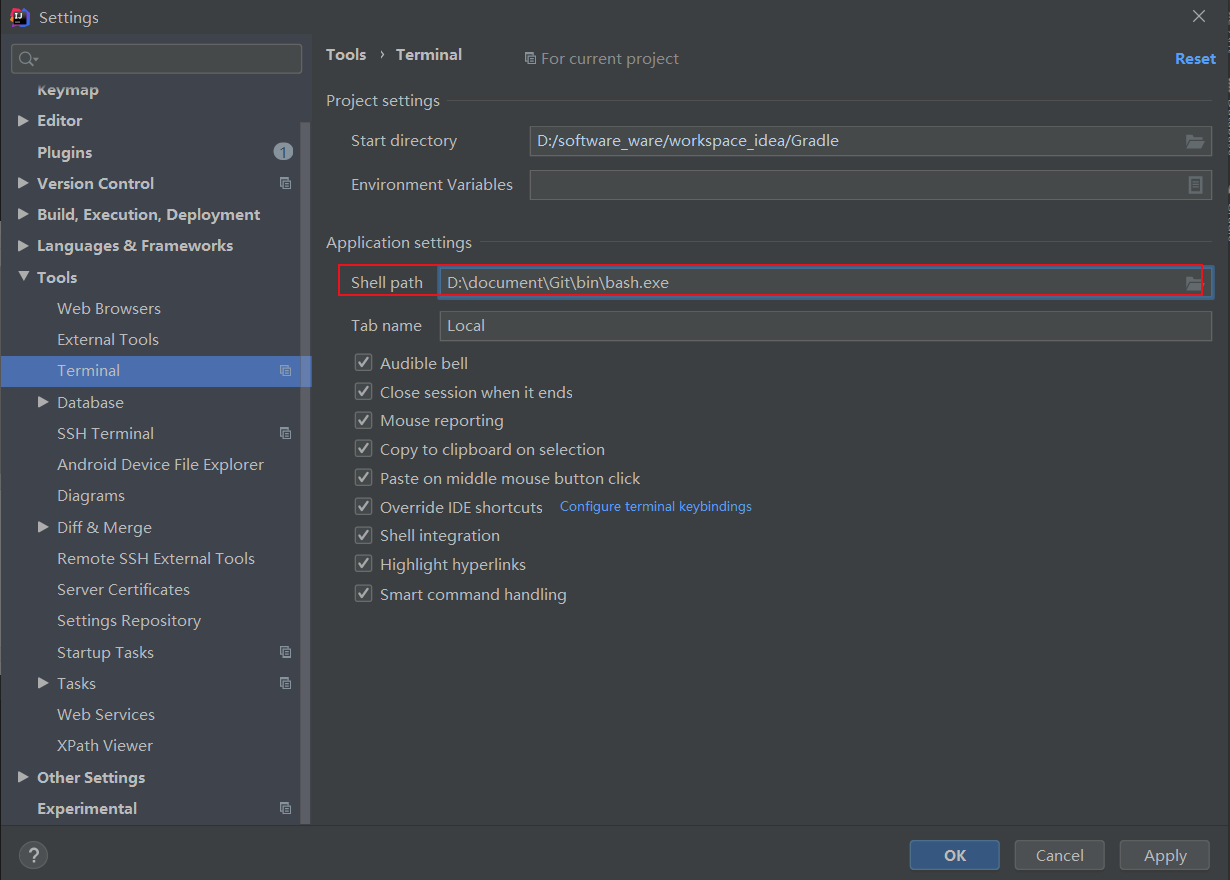Open the Server Certificates settings page
This screenshot has height=880, width=1230.
point(123,590)
